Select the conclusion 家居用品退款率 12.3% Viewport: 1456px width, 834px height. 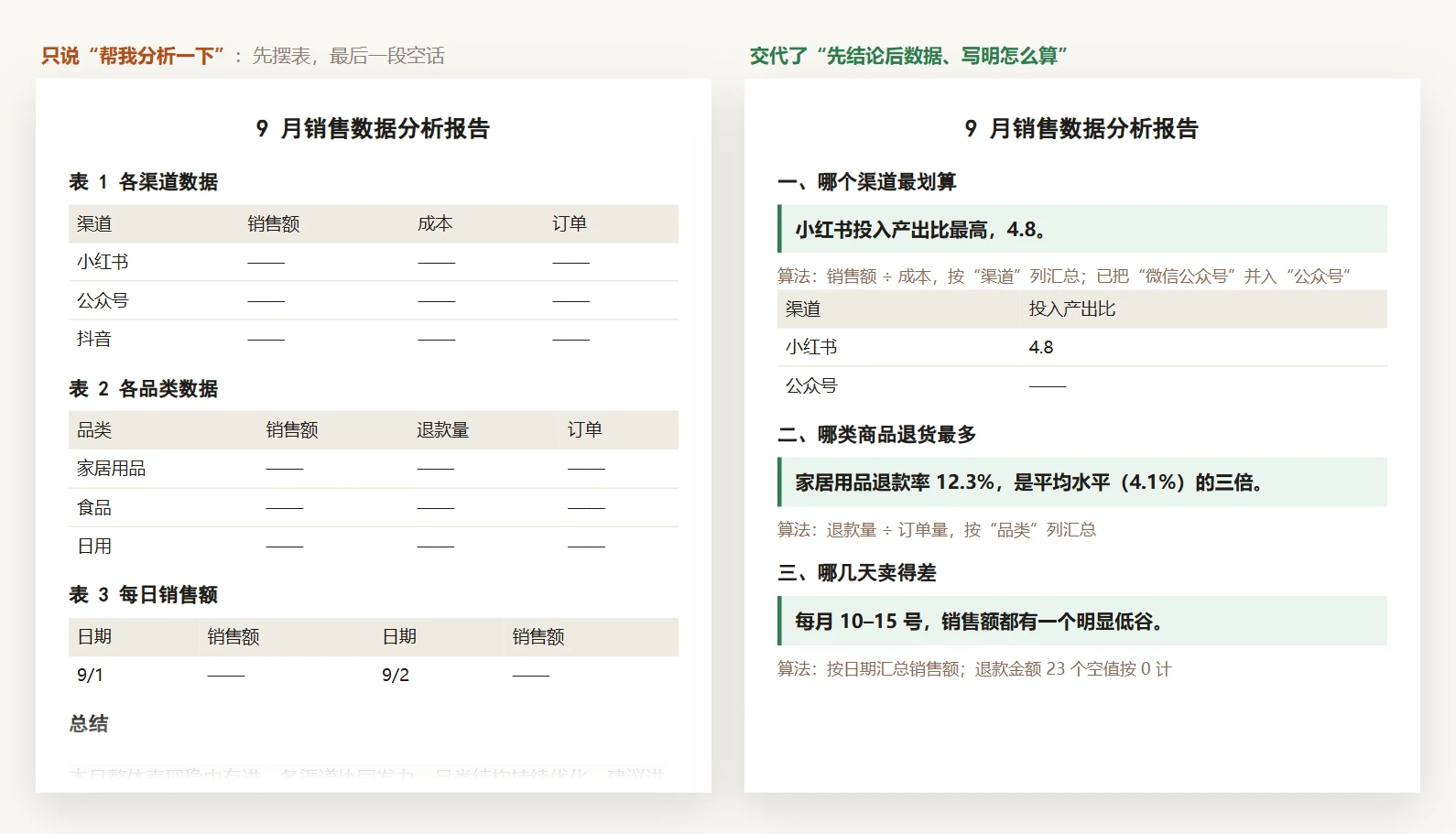click(1082, 482)
